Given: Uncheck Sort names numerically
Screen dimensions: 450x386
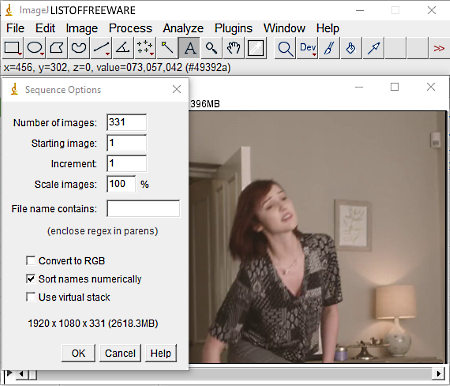Looking at the screenshot, I should coord(31,279).
